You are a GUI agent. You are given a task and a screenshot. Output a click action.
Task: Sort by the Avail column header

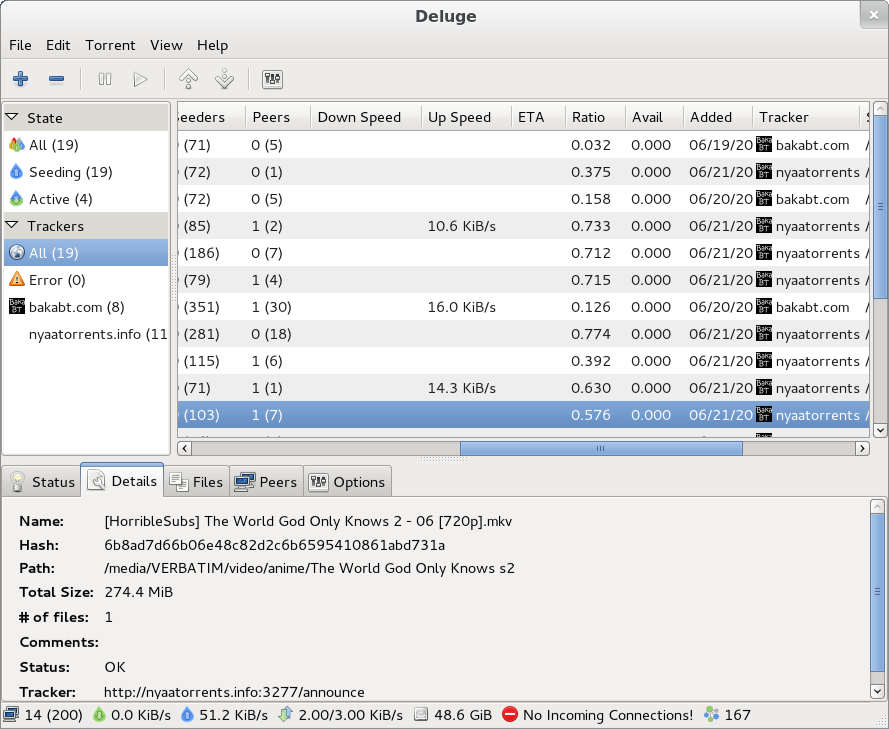click(x=654, y=117)
